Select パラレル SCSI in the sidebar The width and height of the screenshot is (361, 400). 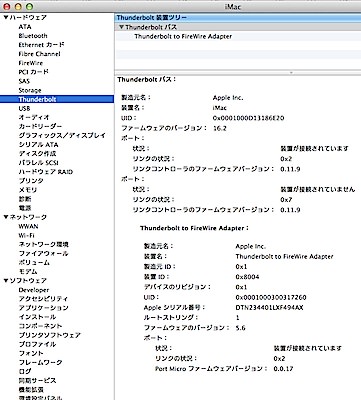click(38, 163)
